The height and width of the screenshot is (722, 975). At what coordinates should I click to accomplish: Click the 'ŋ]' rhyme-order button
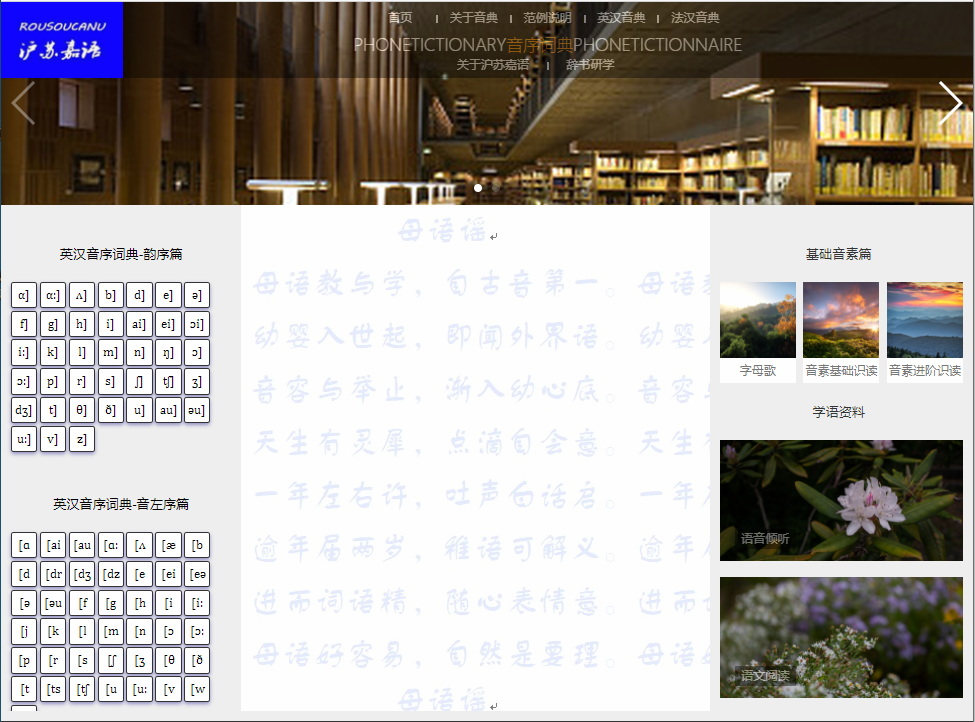[x=168, y=353]
